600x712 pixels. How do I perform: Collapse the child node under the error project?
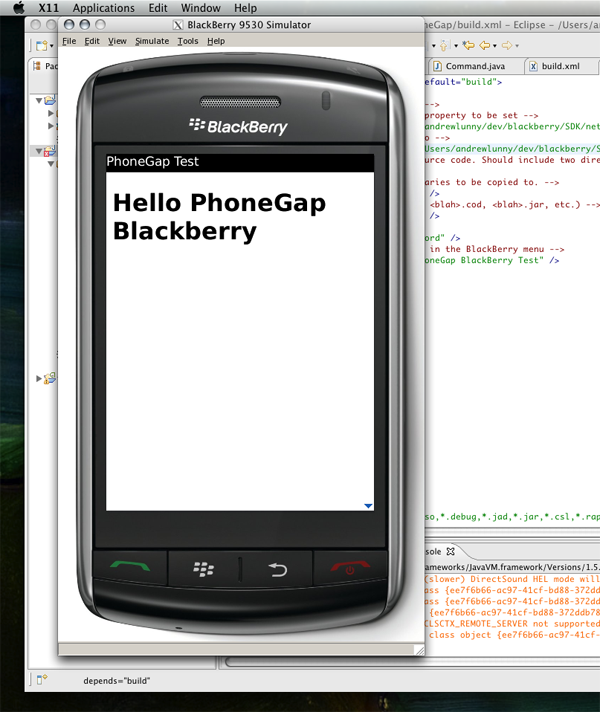click(51, 164)
